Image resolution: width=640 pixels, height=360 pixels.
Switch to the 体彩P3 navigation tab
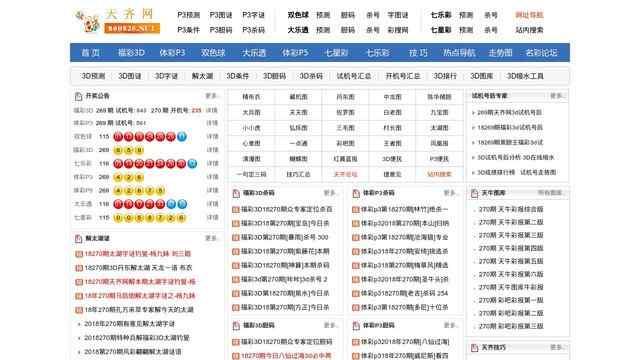pos(172,53)
